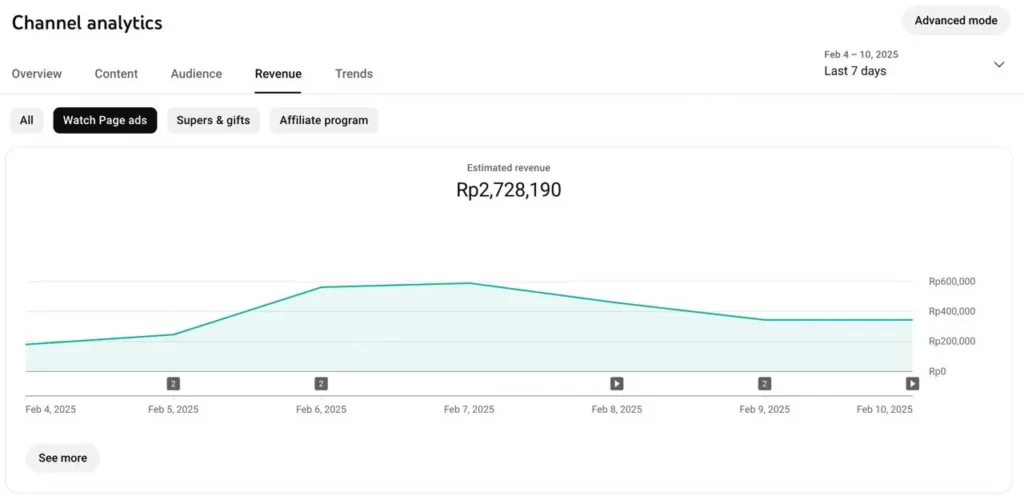Filter revenue by Supers & gifts
This screenshot has width=1024, height=500.
213,121
